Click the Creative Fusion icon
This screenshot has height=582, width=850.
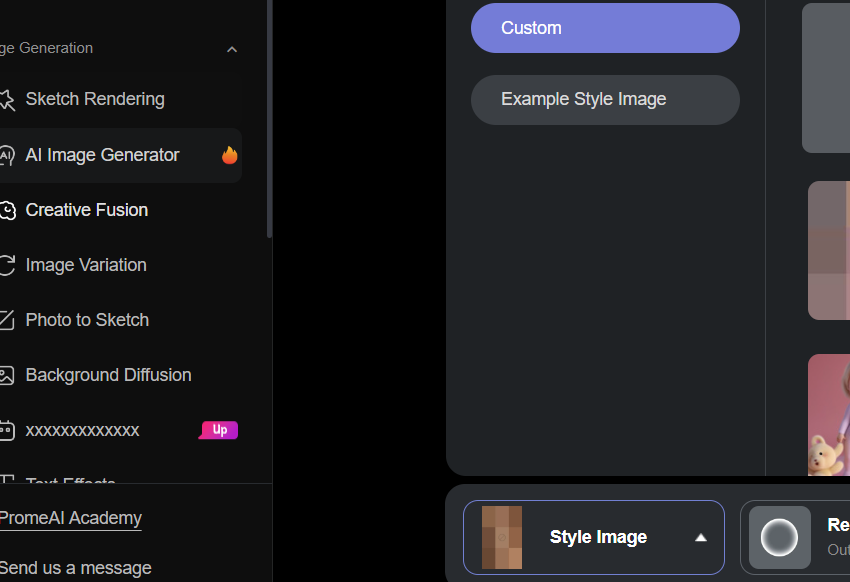[x=7, y=210]
